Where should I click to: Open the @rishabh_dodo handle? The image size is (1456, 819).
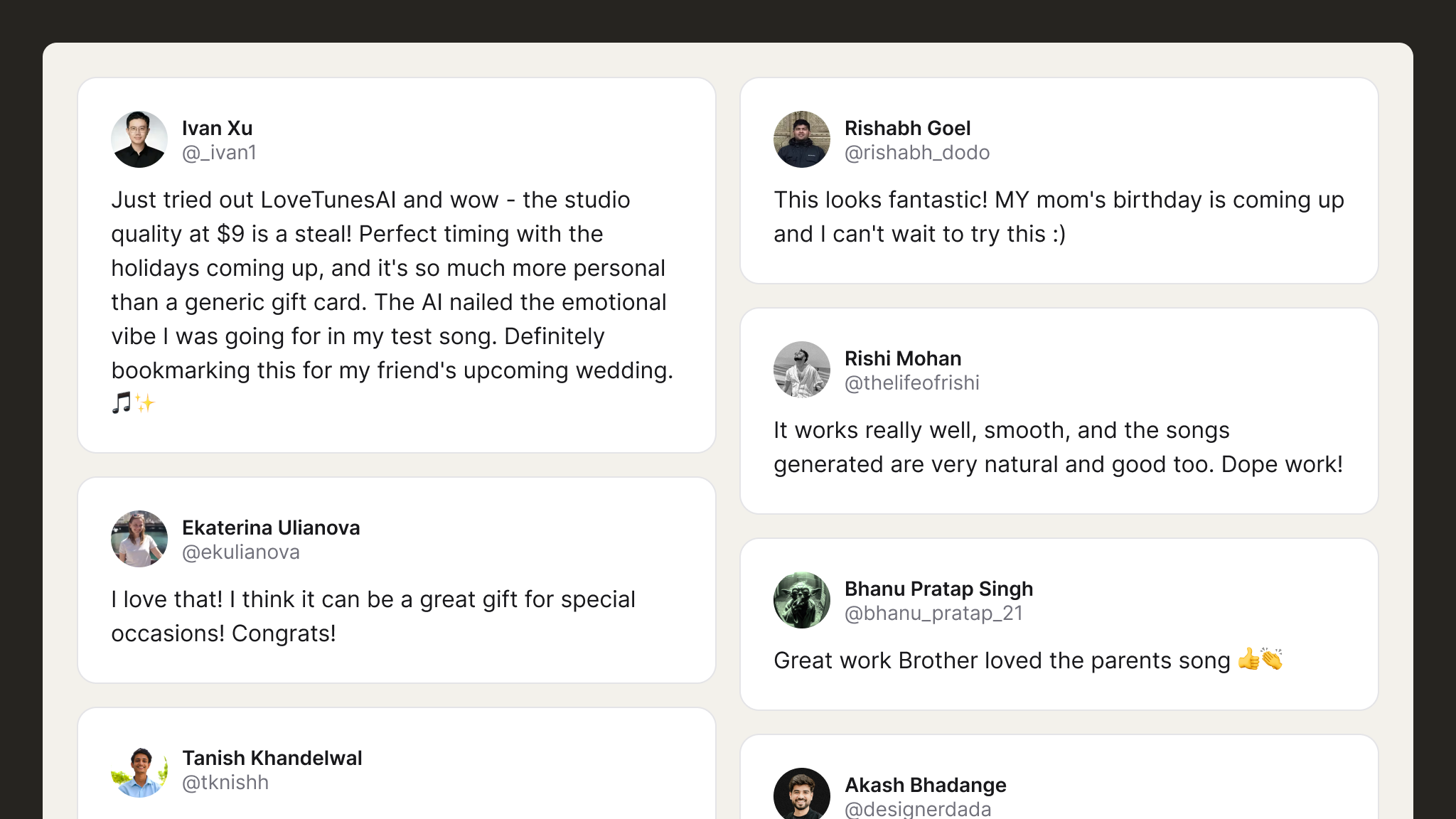point(917,153)
